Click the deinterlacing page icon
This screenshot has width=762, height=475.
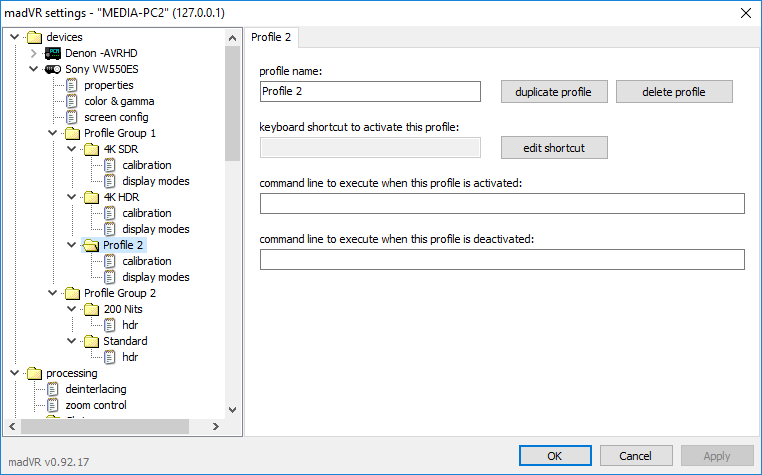[53, 389]
